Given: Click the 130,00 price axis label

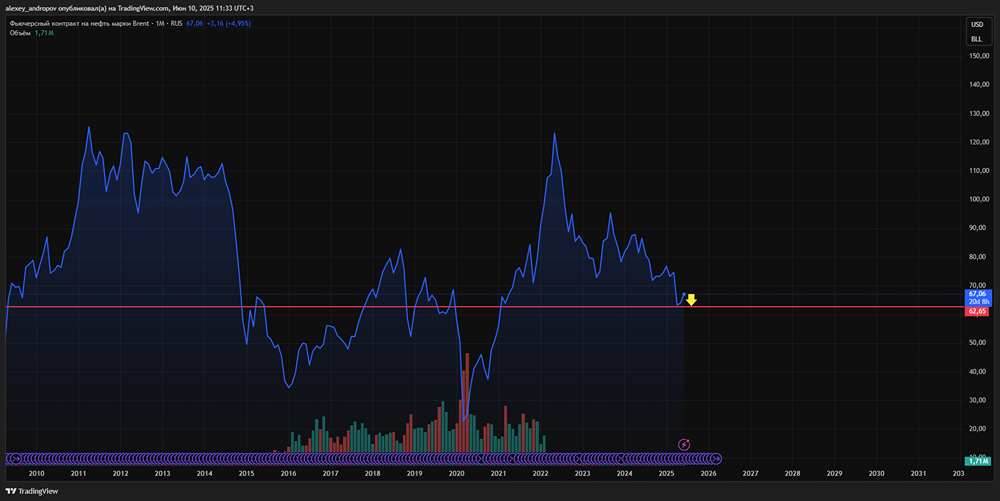Looking at the screenshot, I should pyautogui.click(x=979, y=113).
